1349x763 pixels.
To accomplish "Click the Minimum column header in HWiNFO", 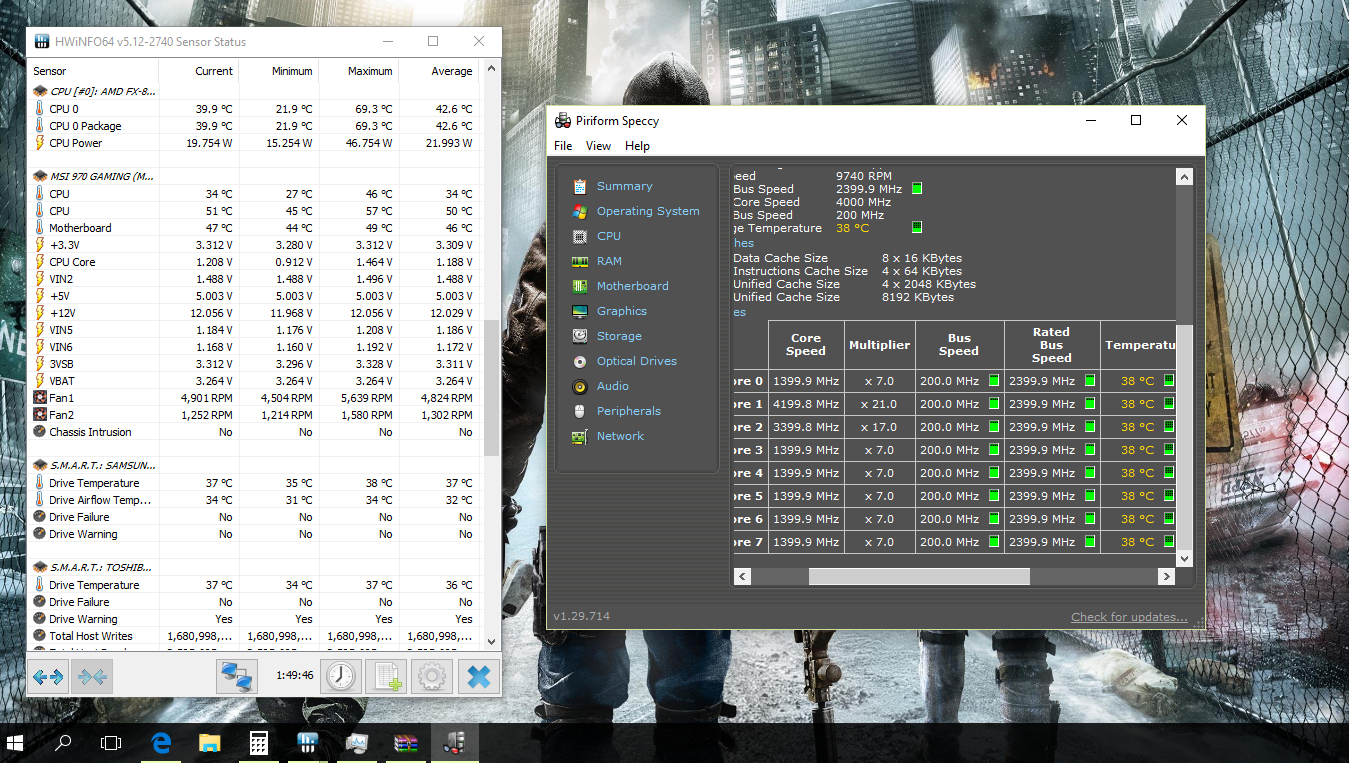I will click(278, 71).
